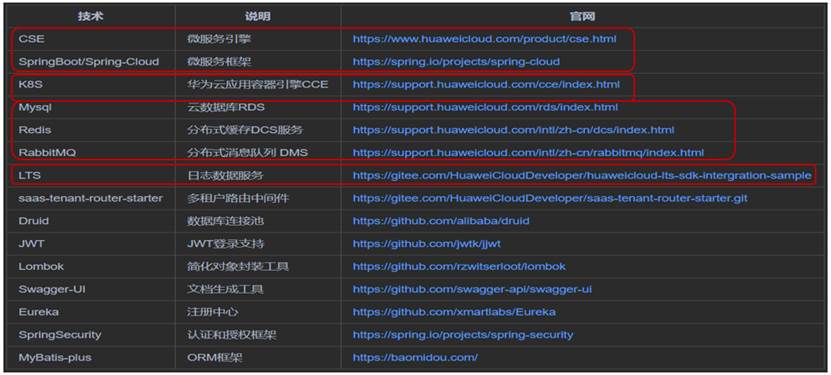
Task: Click the 注册中心 description
Action: [x=213, y=312]
